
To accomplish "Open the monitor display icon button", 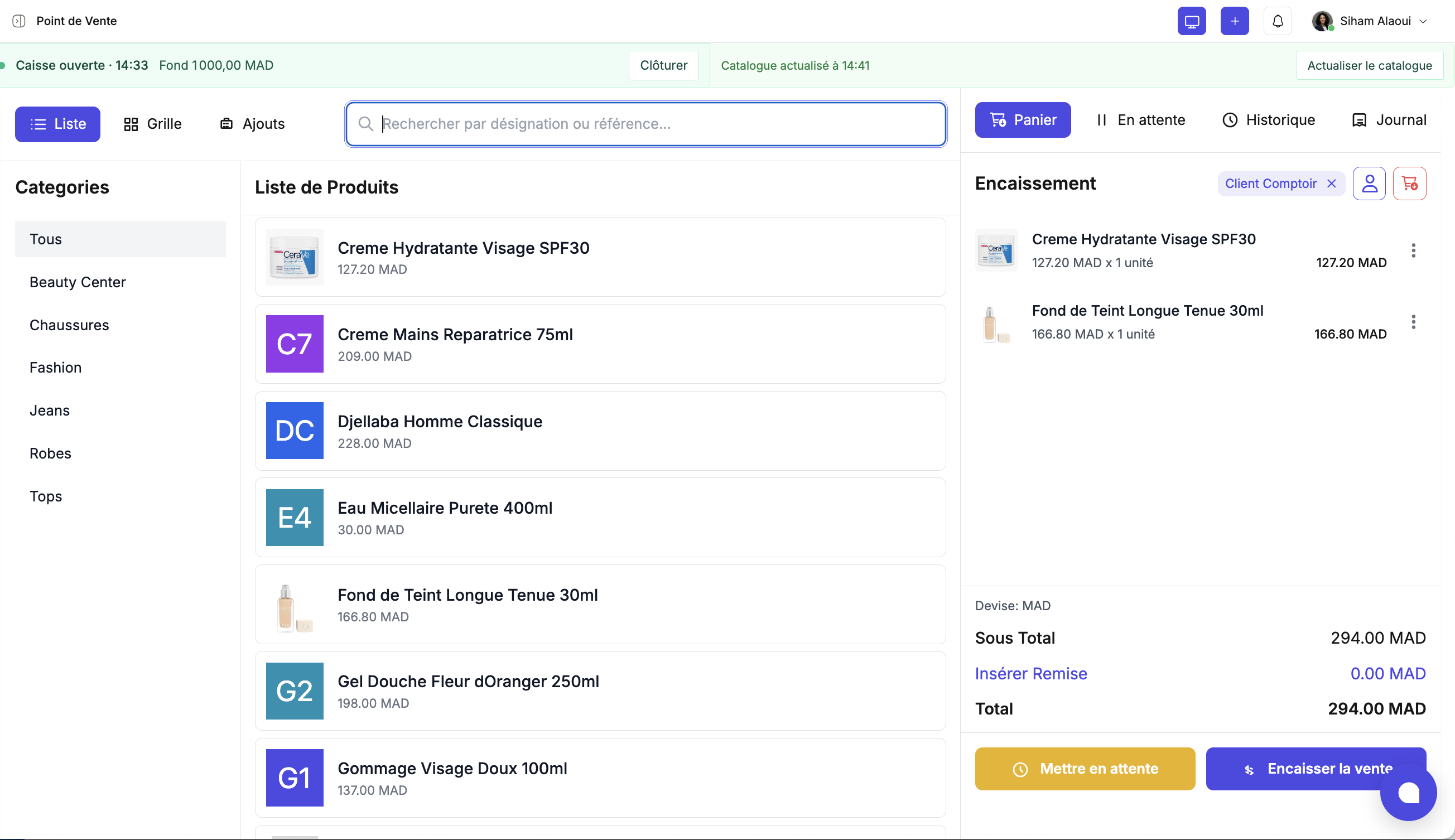I will [1191, 21].
